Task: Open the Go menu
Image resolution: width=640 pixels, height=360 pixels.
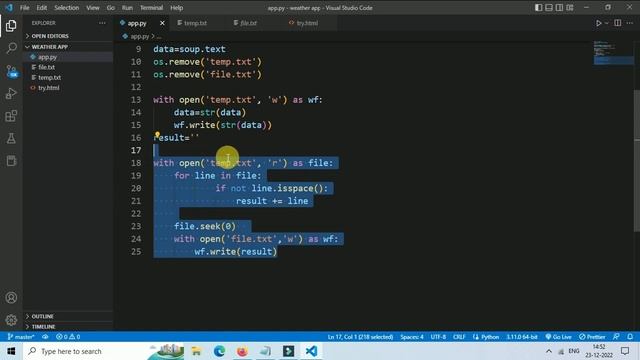Action: point(111,8)
